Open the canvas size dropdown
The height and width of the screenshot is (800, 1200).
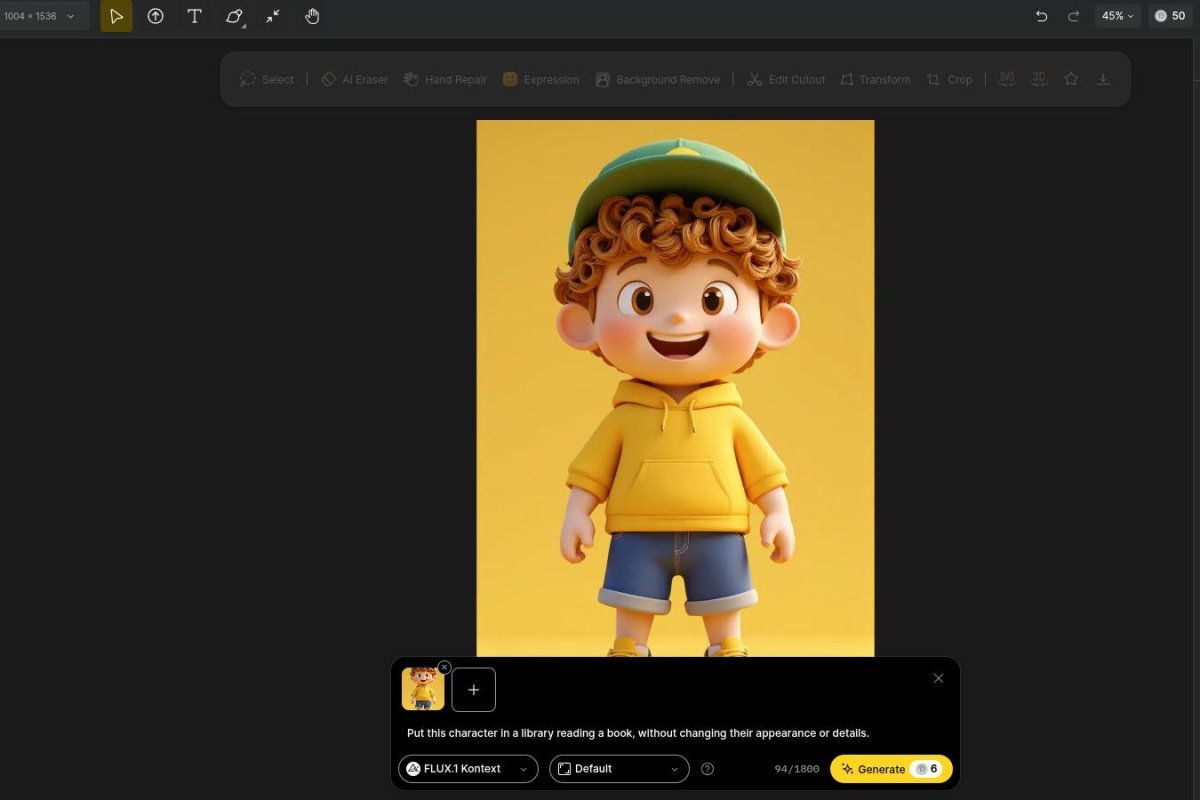[44, 16]
